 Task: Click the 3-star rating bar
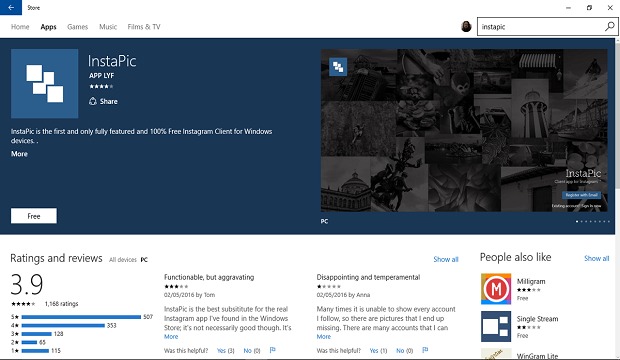(x=36, y=334)
